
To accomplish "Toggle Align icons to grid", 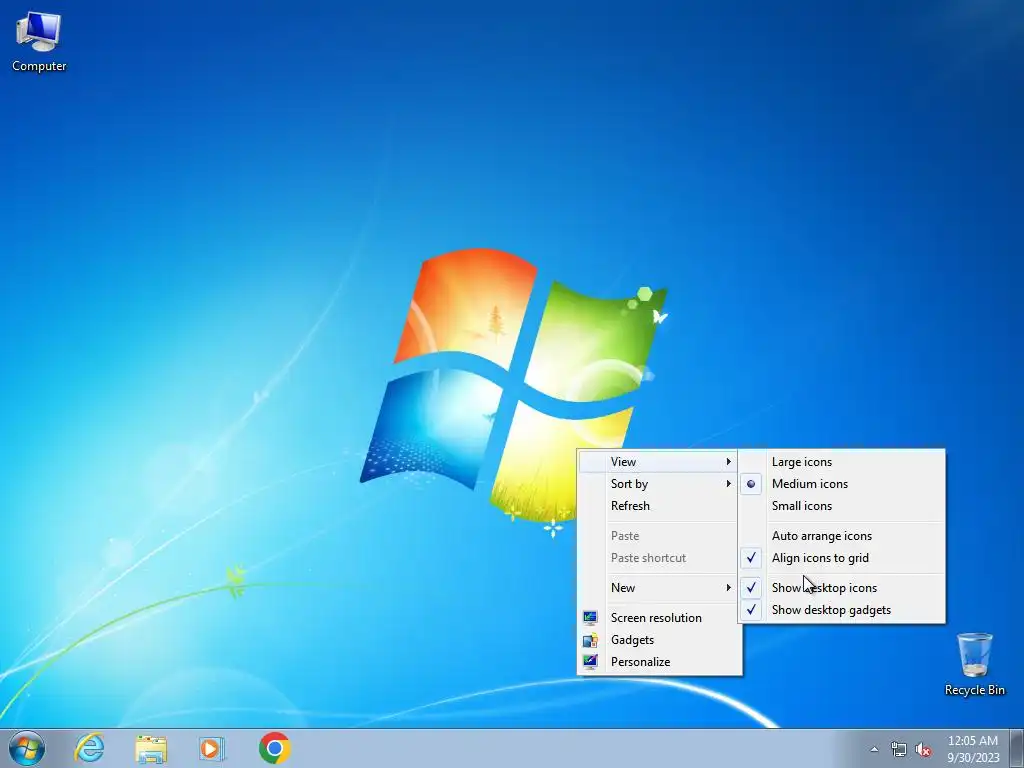I will 842,558.
